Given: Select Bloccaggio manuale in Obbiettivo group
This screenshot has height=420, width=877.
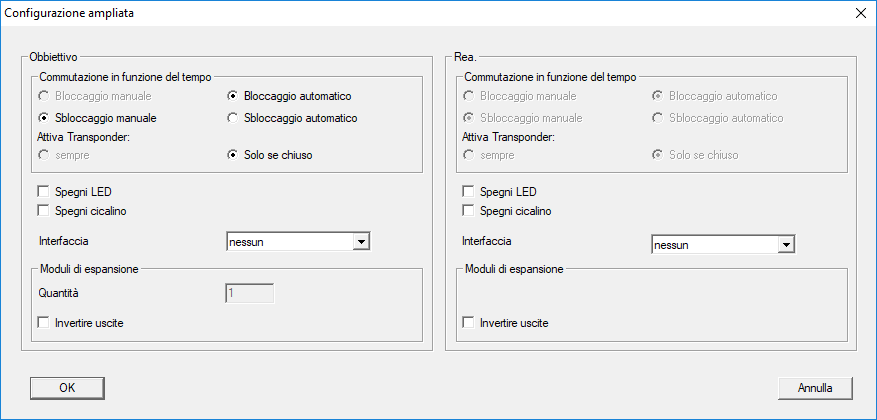Looking at the screenshot, I should click(43, 96).
